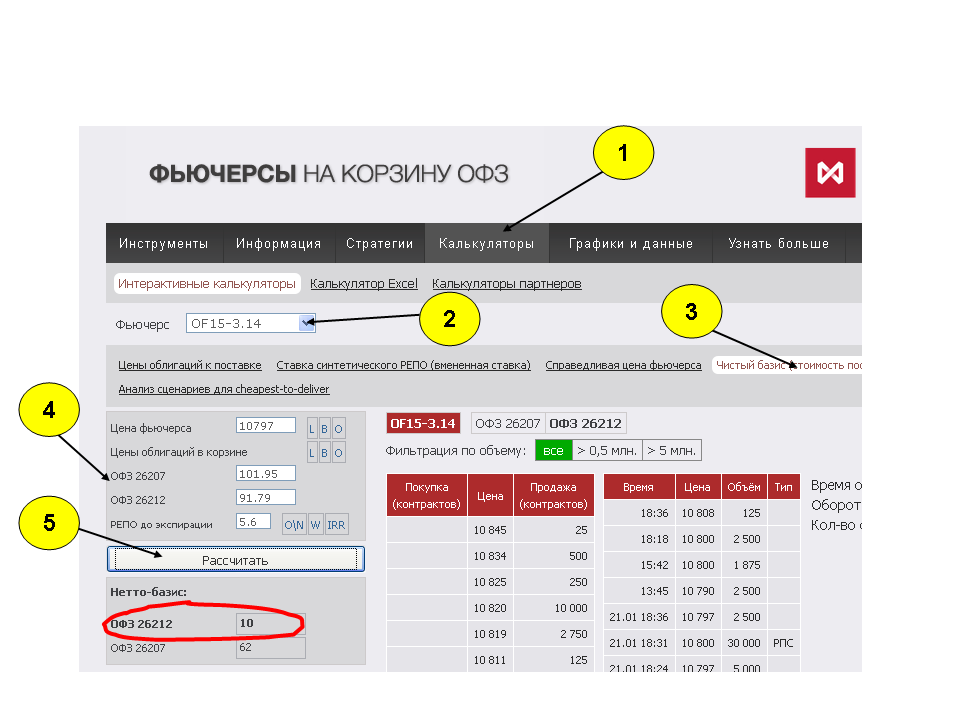Screen dimensions: 960x720
Task: Select order book price 10 819
Action: [490, 634]
